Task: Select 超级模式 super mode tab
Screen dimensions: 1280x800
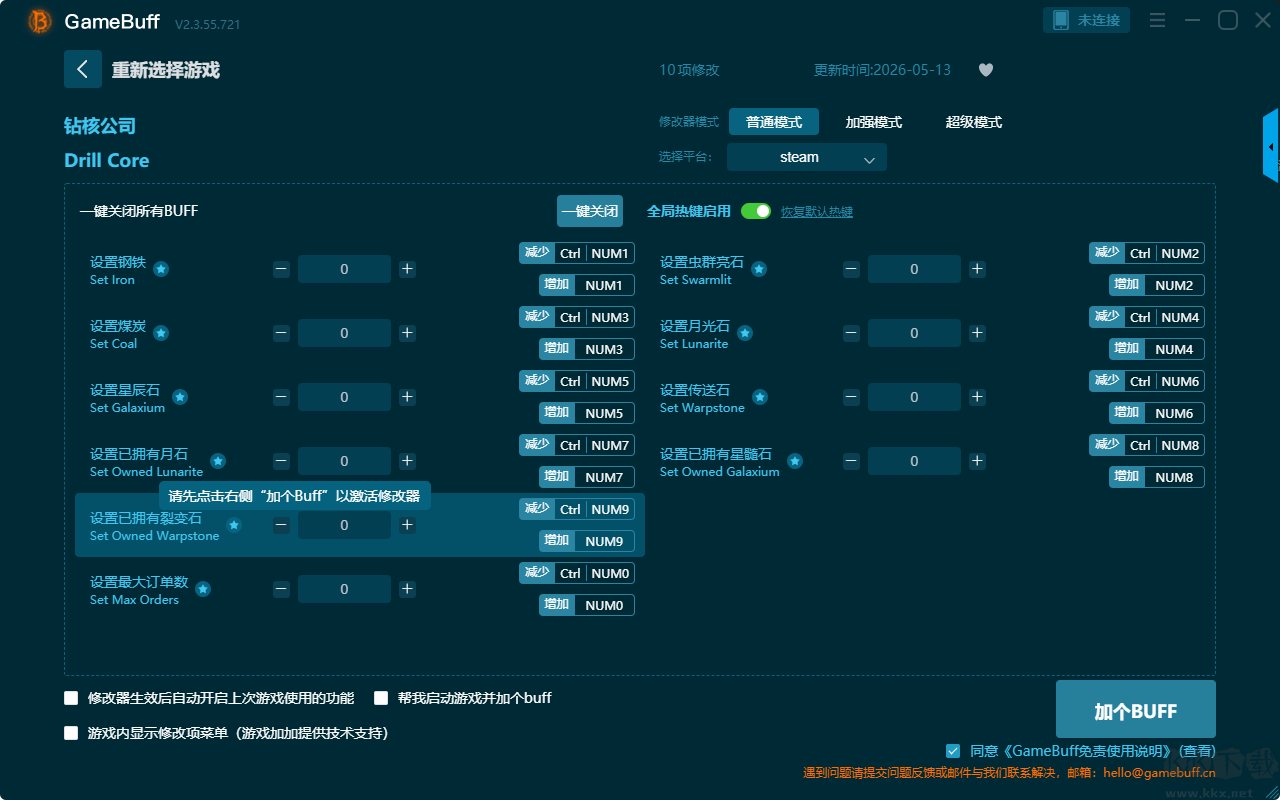Action: (974, 122)
